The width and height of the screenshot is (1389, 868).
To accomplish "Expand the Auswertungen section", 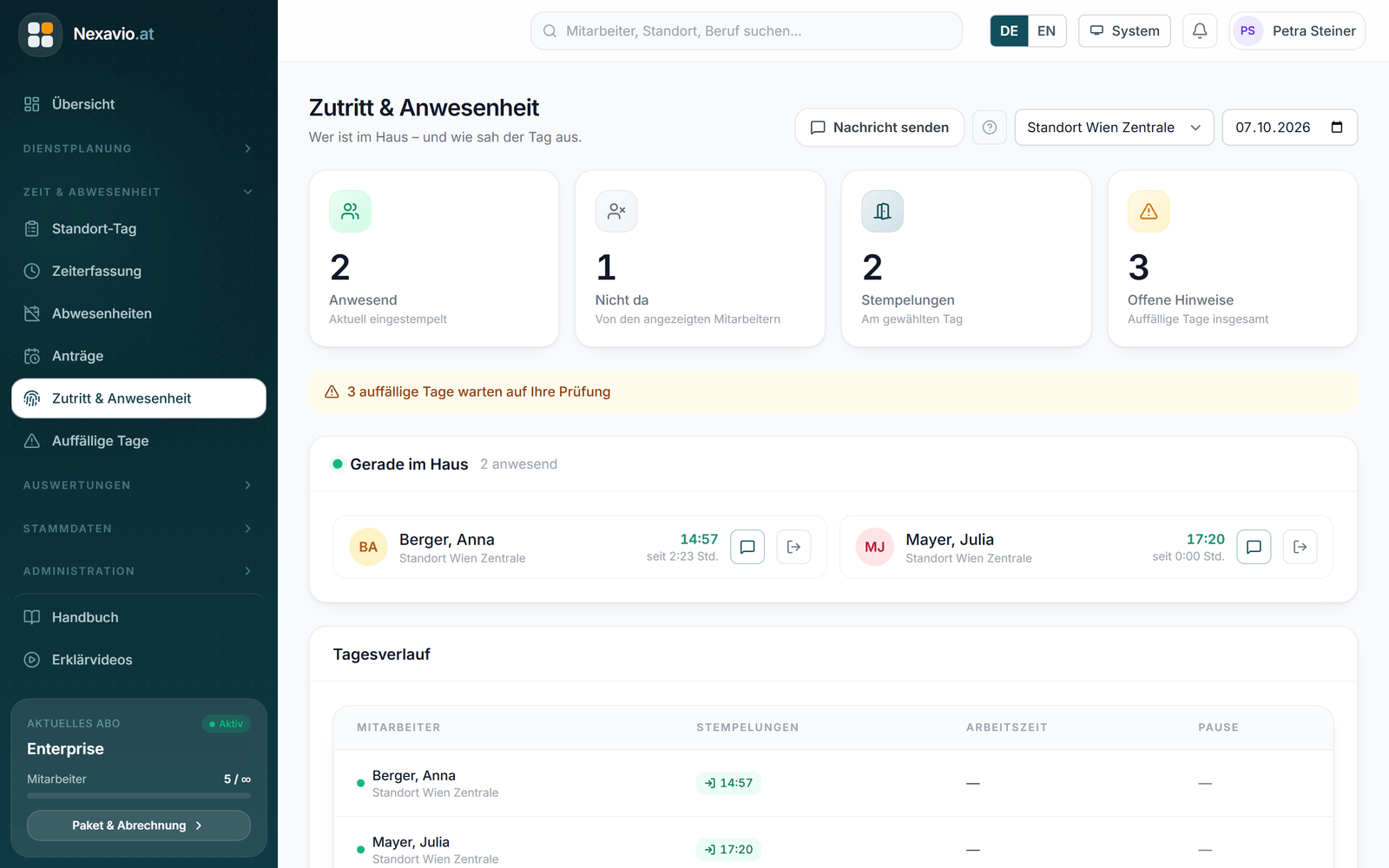I will click(139, 485).
